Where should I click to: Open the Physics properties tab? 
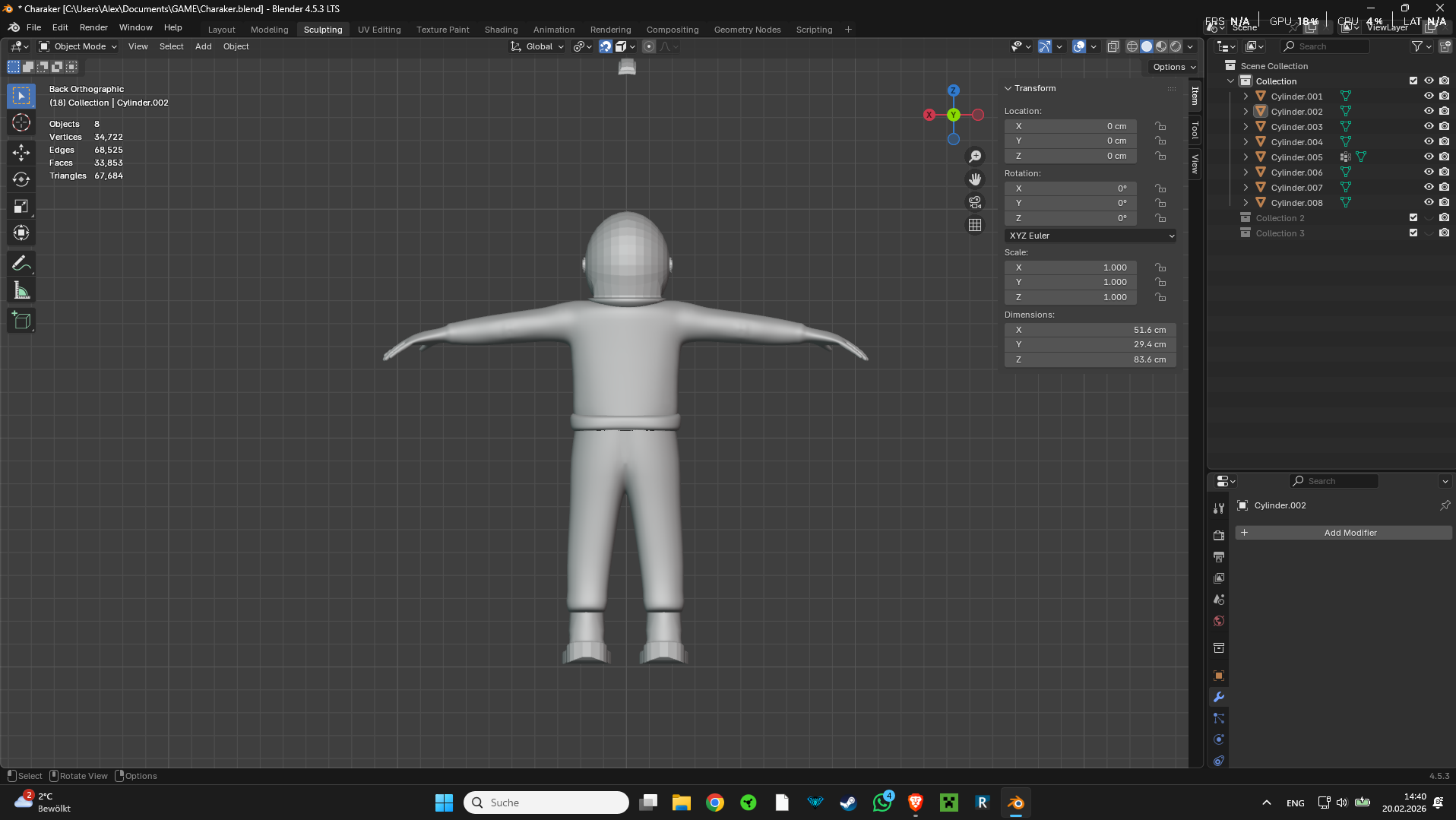tap(1219, 739)
